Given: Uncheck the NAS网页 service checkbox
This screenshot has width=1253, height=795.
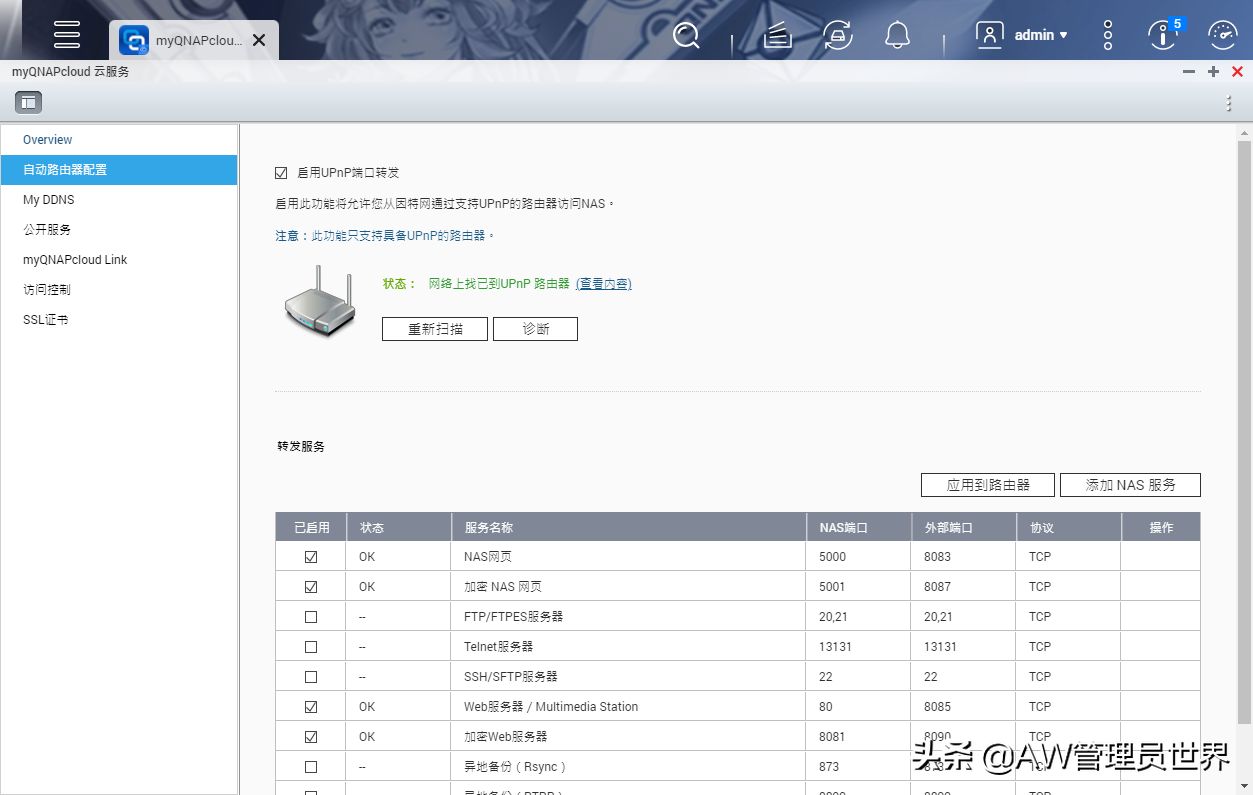Looking at the screenshot, I should coord(311,557).
